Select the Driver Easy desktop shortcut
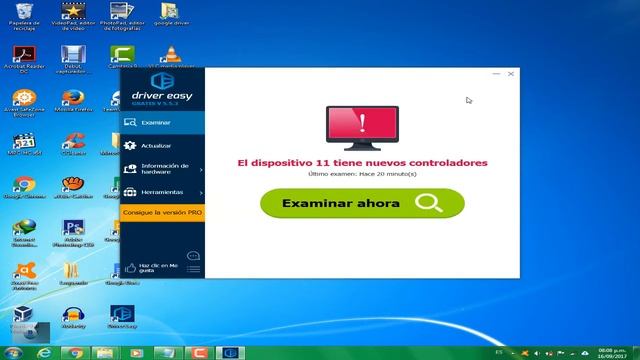 122,318
